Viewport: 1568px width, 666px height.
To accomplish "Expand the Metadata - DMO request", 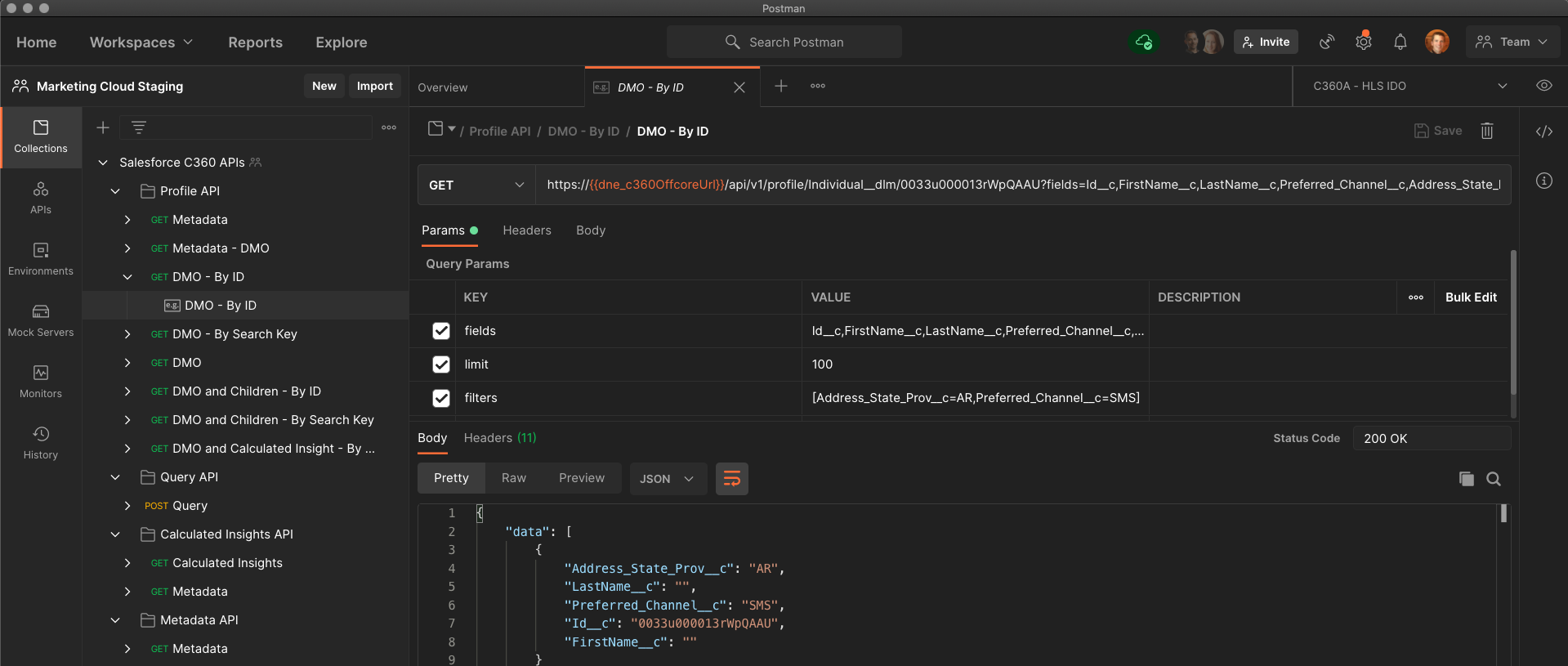I will pyautogui.click(x=127, y=248).
